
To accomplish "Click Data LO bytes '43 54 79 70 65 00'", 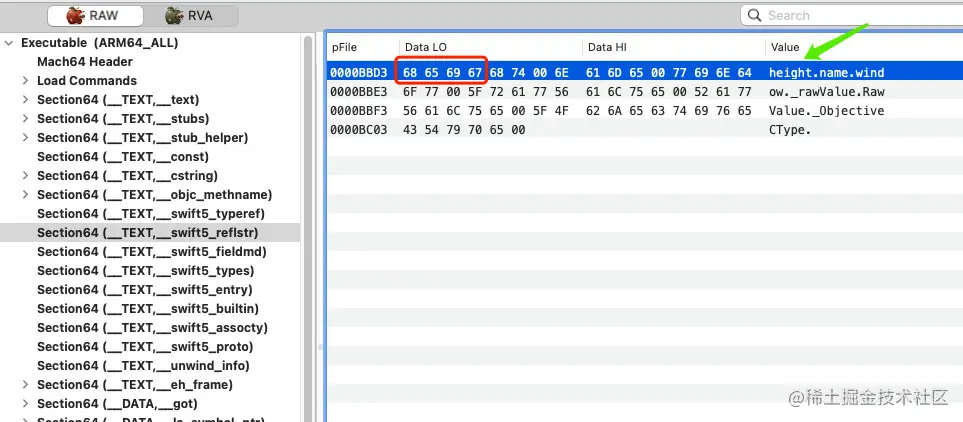I will [x=464, y=130].
